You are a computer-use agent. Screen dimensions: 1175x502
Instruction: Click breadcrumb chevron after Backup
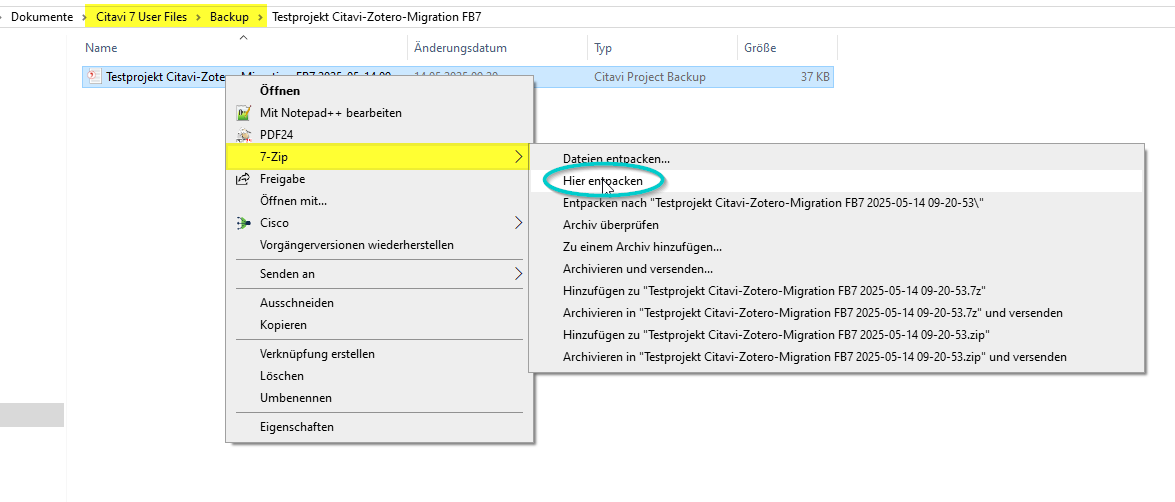[x=260, y=16]
